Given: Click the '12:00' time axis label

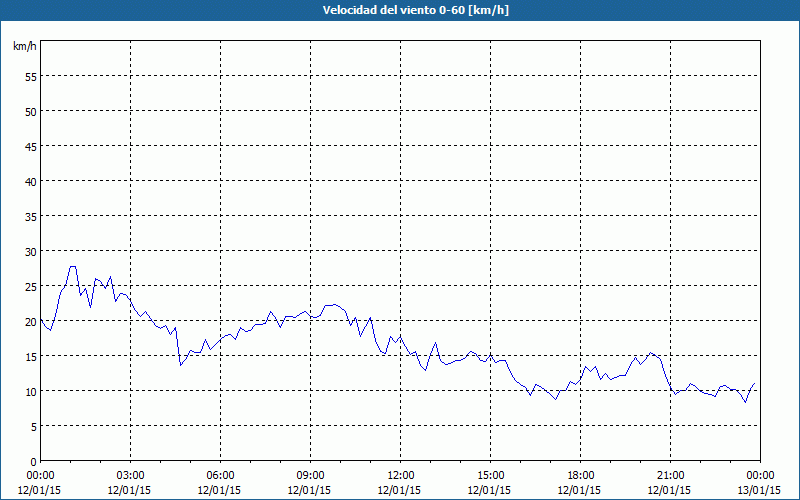Looking at the screenshot, I should (401, 476).
